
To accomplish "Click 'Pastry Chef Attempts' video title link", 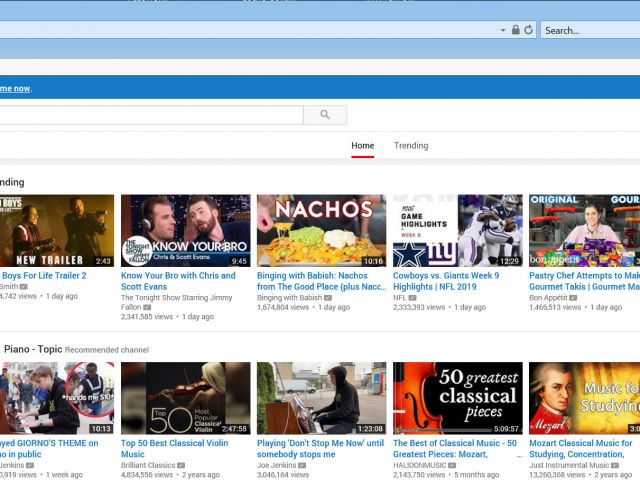I will point(584,281).
